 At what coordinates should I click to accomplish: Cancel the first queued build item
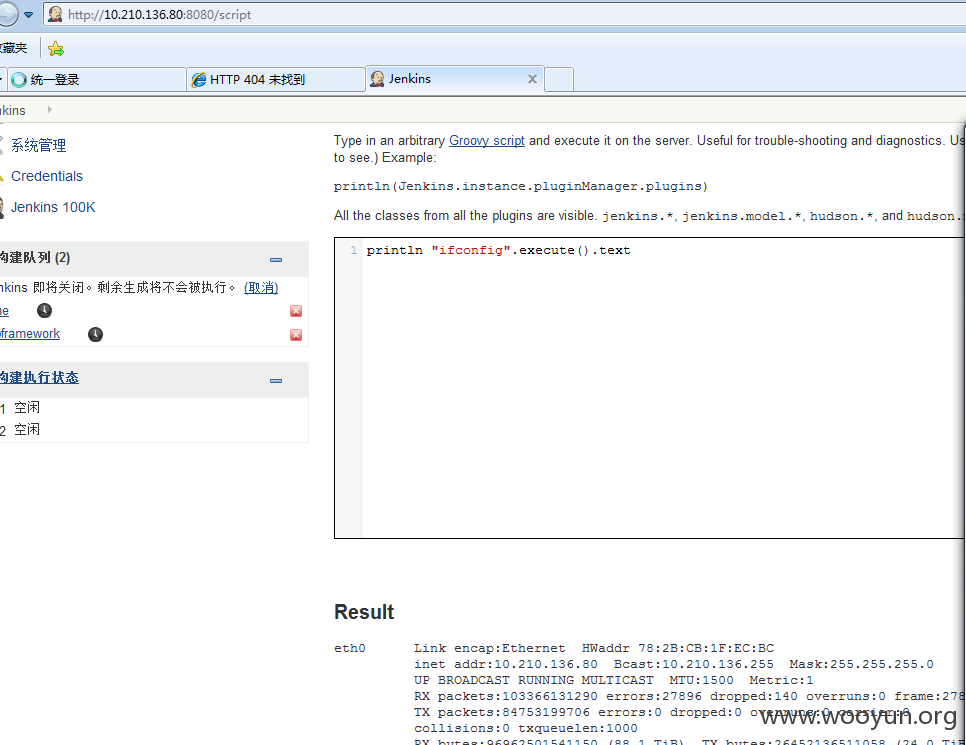296,311
